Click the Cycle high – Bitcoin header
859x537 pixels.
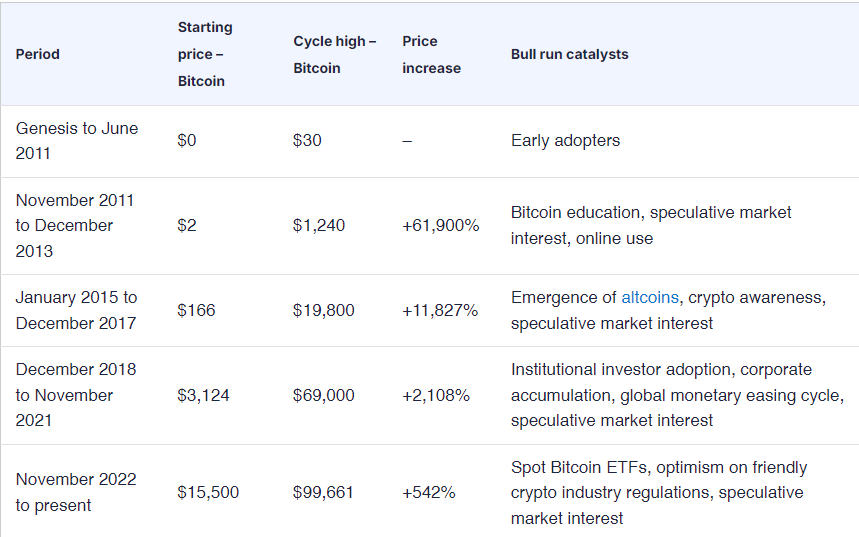[x=335, y=54]
